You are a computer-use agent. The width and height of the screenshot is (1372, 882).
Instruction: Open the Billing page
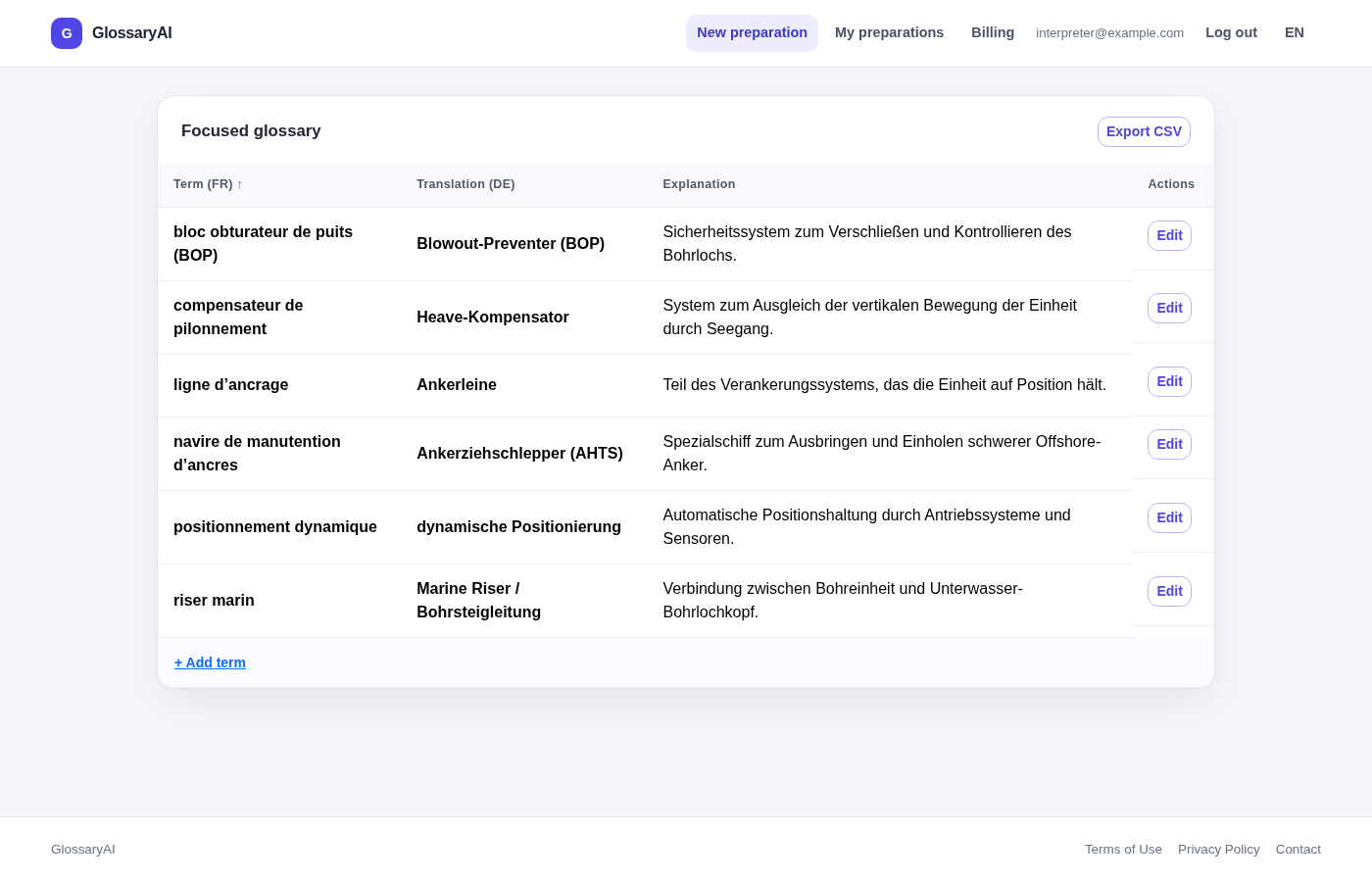993,33
